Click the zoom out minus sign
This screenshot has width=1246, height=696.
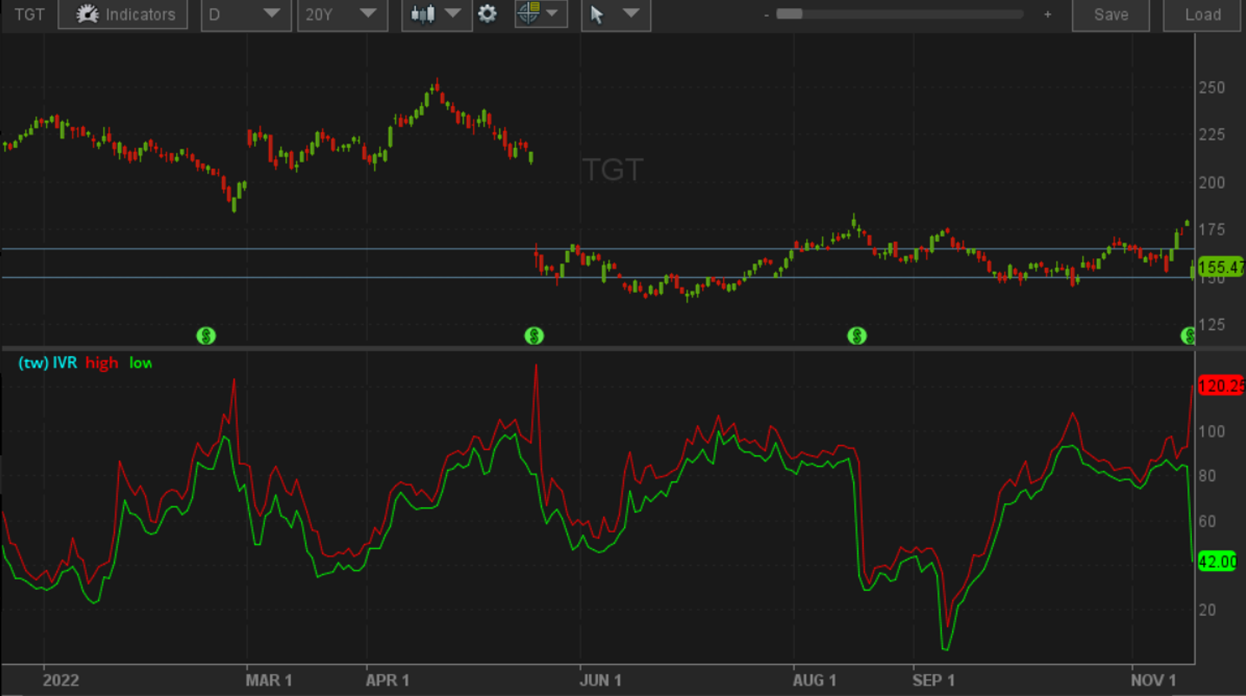pos(766,15)
